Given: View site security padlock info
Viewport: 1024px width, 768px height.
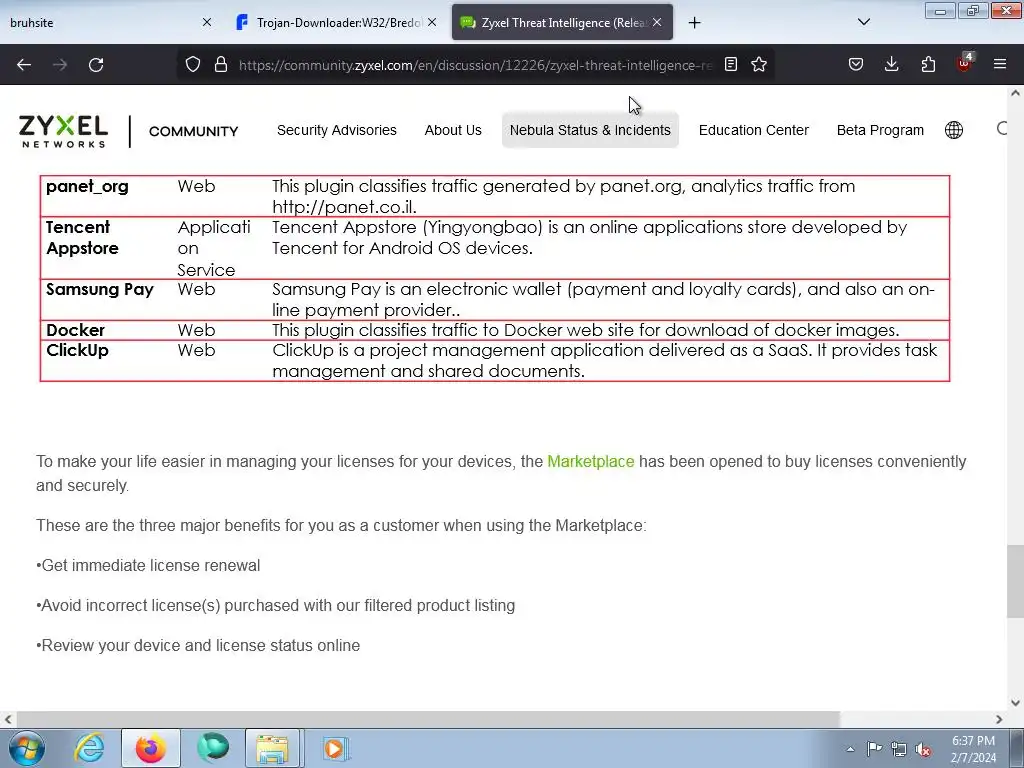Looking at the screenshot, I should 221,65.
